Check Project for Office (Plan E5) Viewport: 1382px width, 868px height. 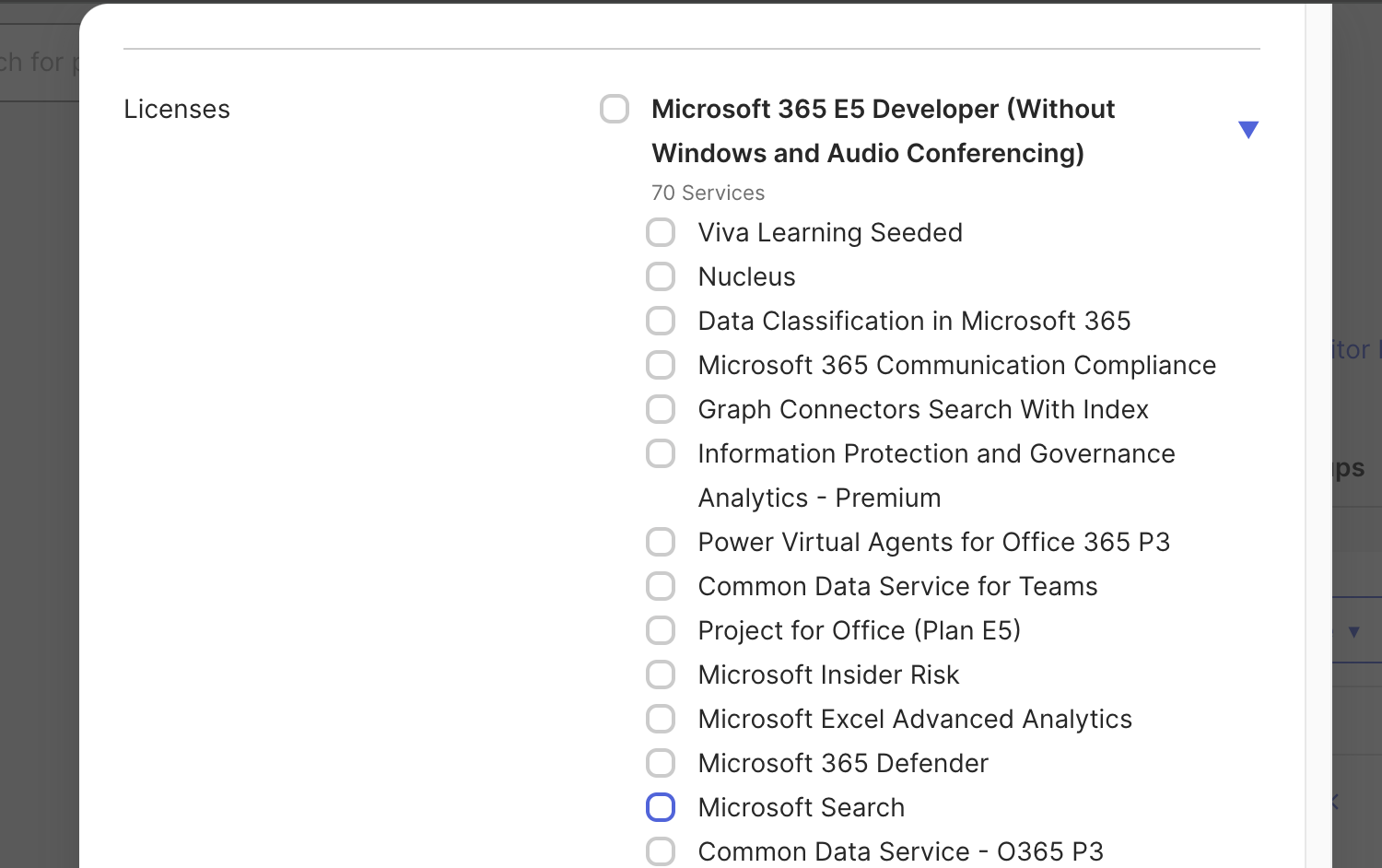661,630
